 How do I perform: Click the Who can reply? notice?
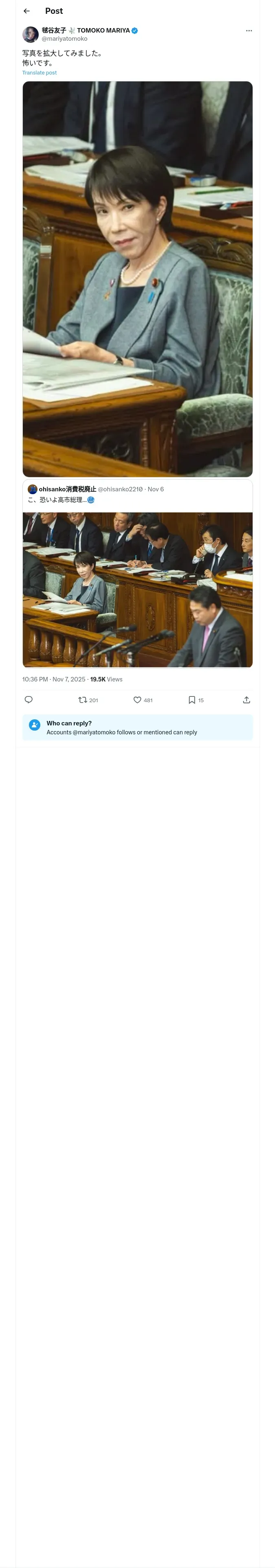(138, 727)
